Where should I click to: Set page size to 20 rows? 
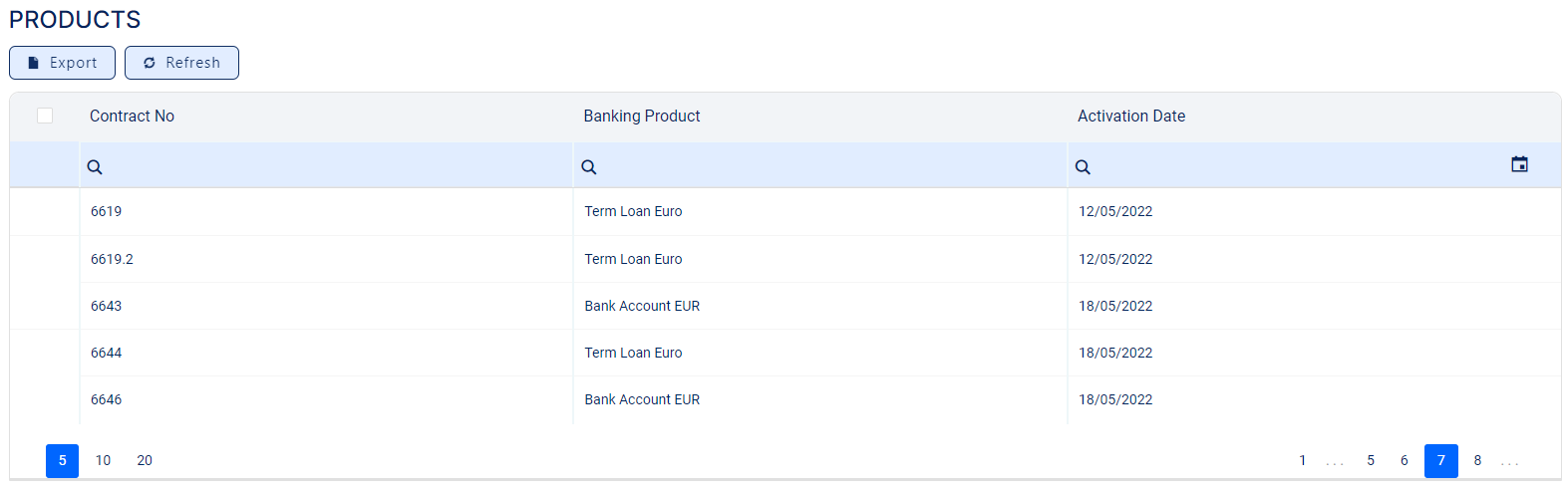(x=145, y=460)
